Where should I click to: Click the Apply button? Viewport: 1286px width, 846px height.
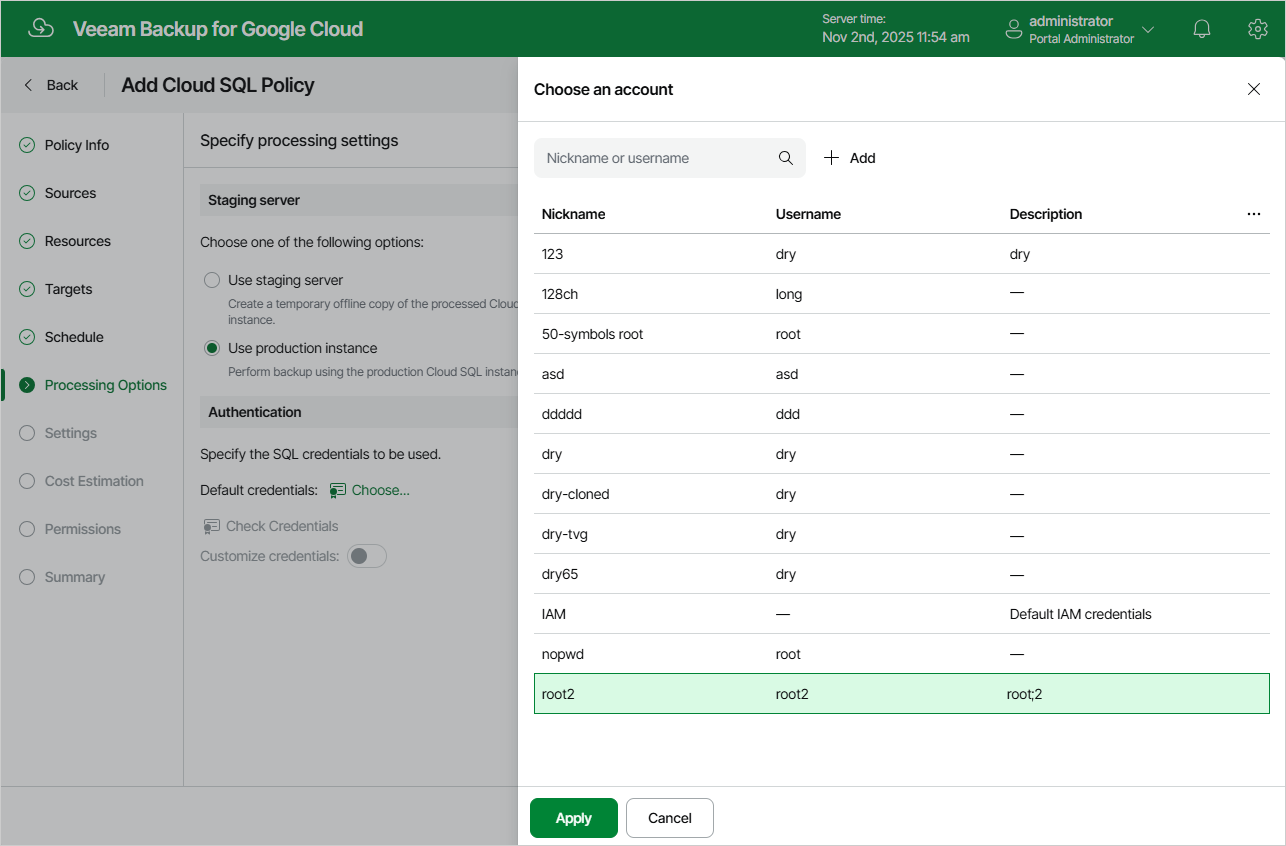[574, 818]
